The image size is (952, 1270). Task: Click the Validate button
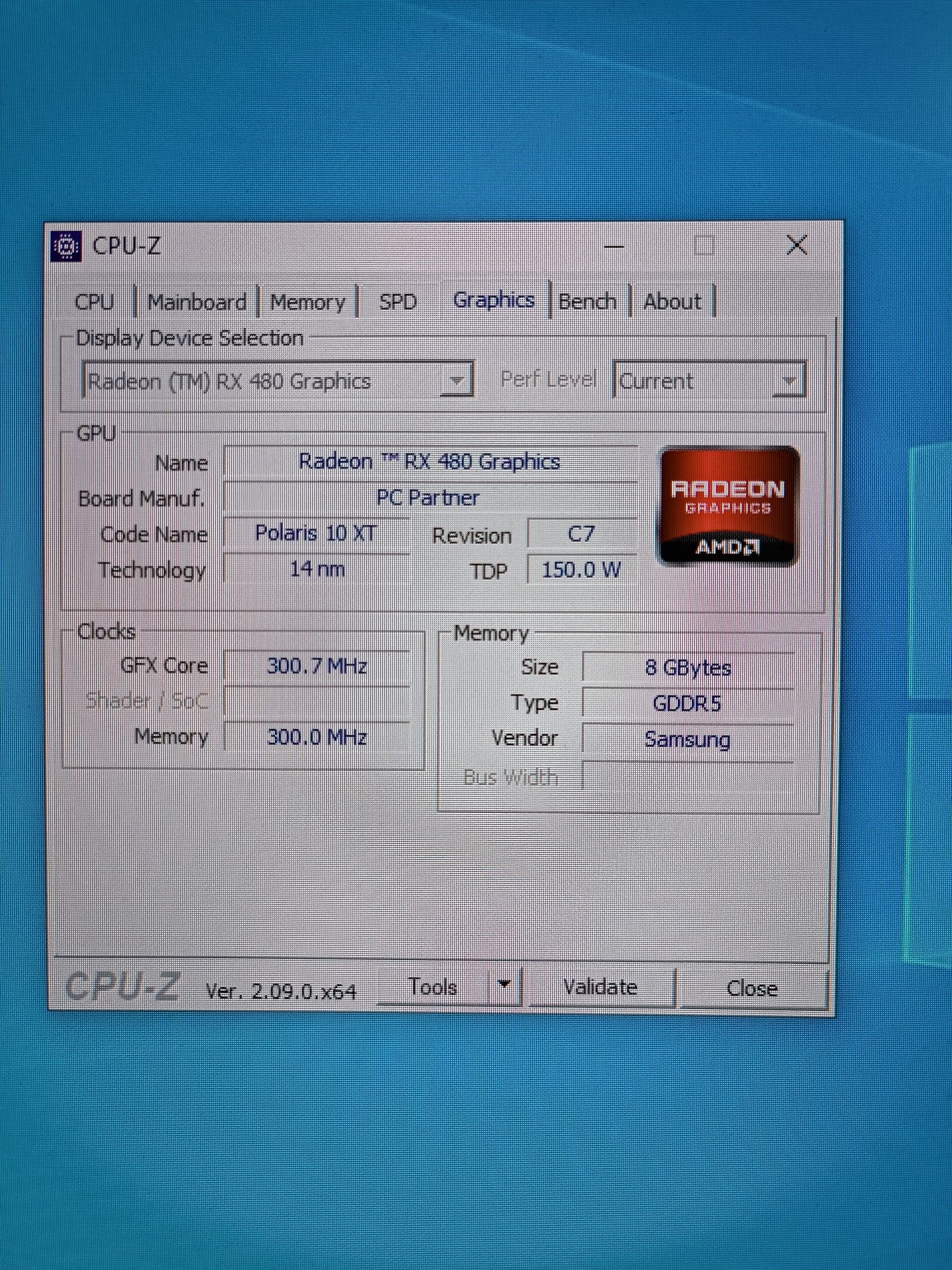[x=601, y=987]
